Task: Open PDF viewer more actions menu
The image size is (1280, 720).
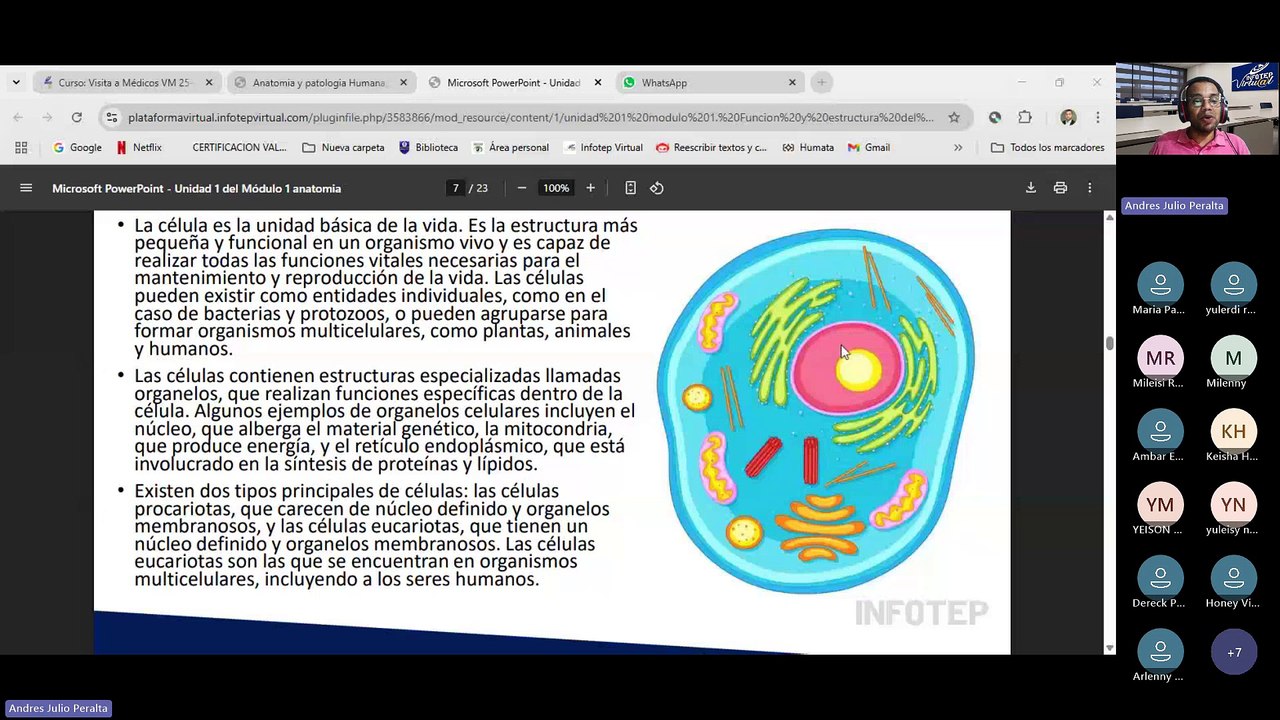Action: click(x=1090, y=188)
